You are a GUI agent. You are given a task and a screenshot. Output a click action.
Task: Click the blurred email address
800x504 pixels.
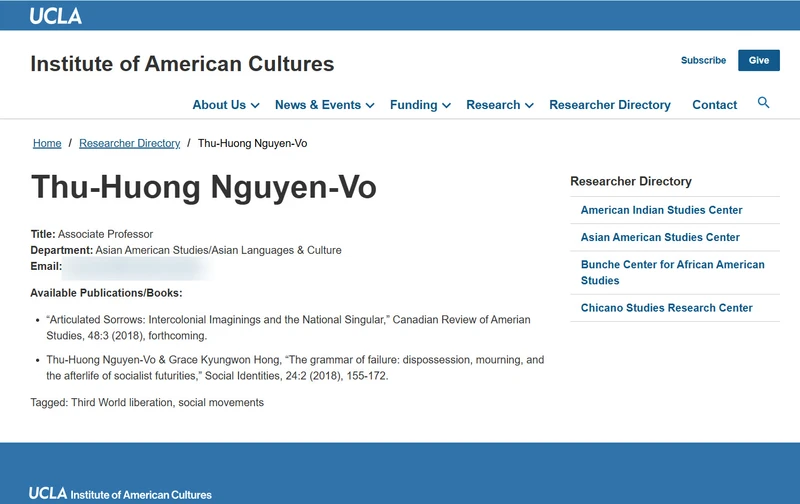137,268
